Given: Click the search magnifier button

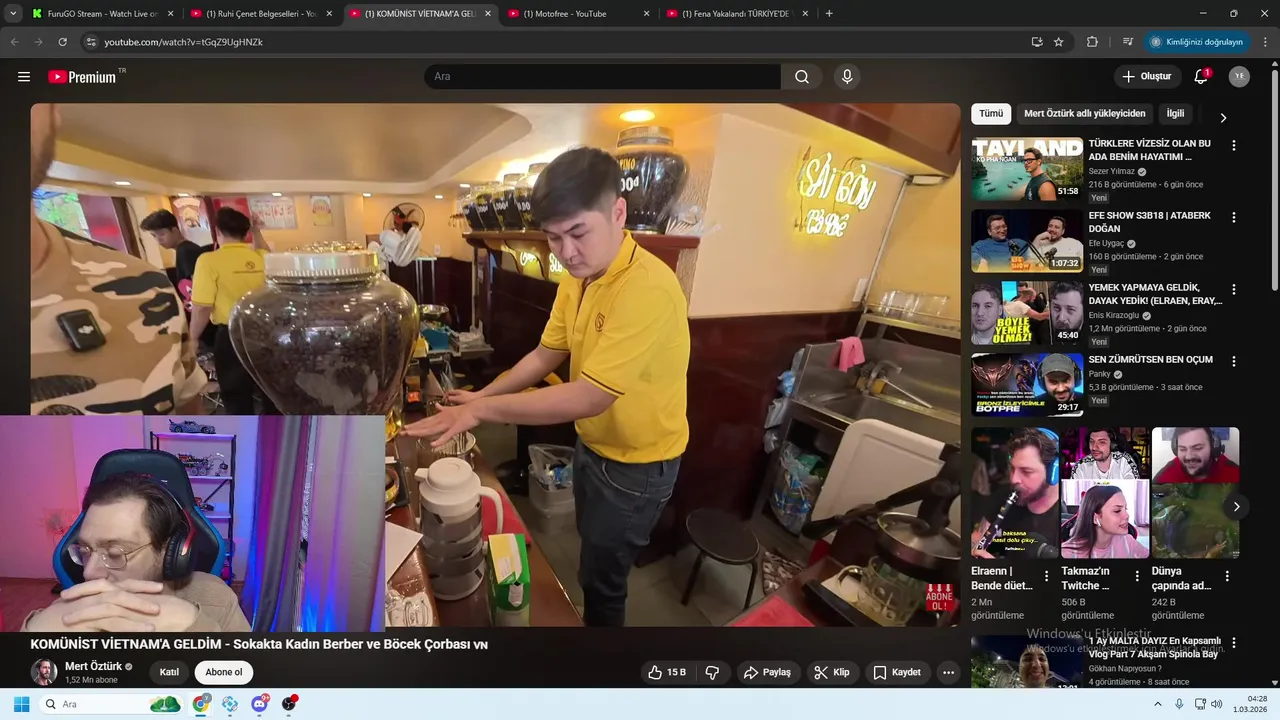Looking at the screenshot, I should (802, 77).
